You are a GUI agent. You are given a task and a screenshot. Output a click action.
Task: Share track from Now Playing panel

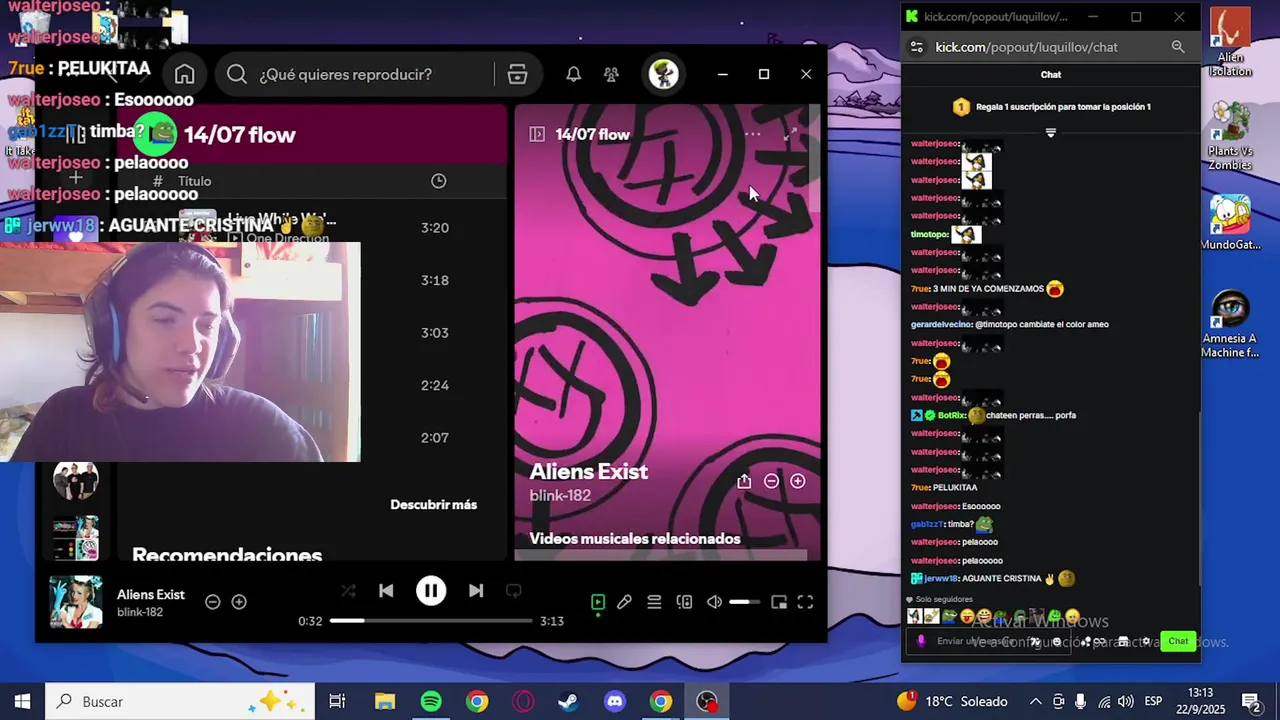pyautogui.click(x=744, y=481)
